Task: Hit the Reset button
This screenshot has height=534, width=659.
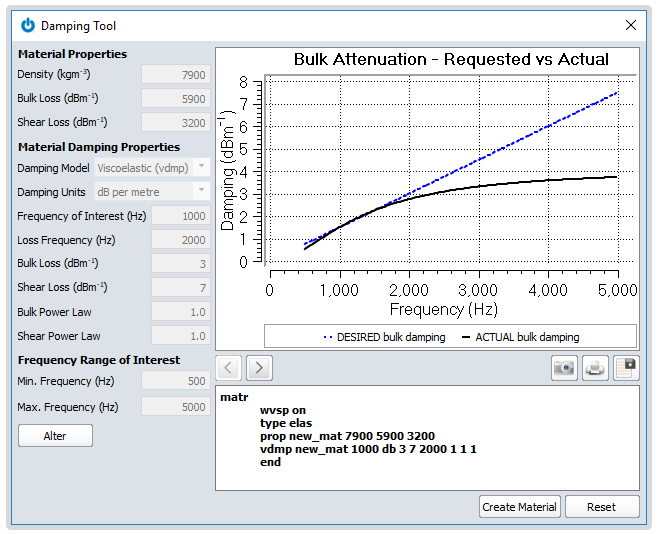Action: [x=601, y=507]
